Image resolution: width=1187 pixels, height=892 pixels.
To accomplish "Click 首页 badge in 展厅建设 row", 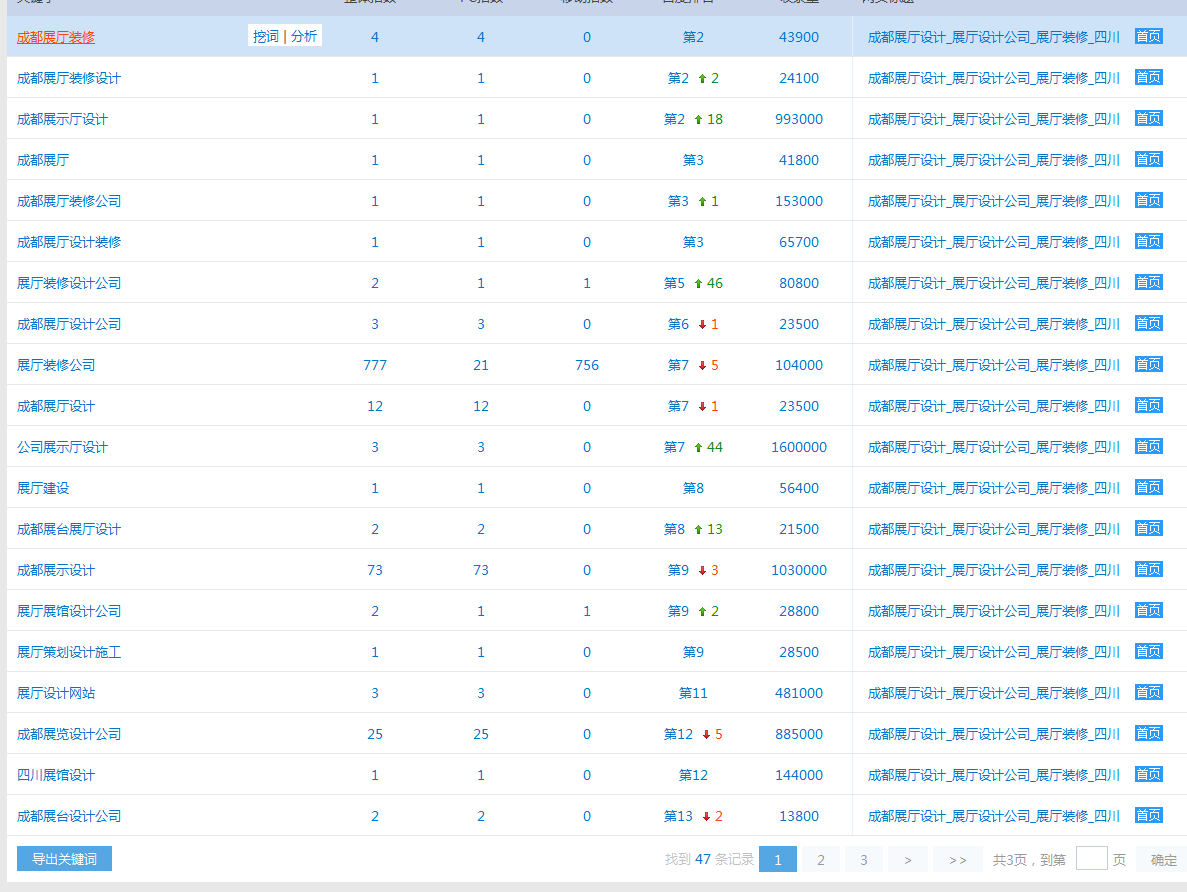I will [1148, 487].
